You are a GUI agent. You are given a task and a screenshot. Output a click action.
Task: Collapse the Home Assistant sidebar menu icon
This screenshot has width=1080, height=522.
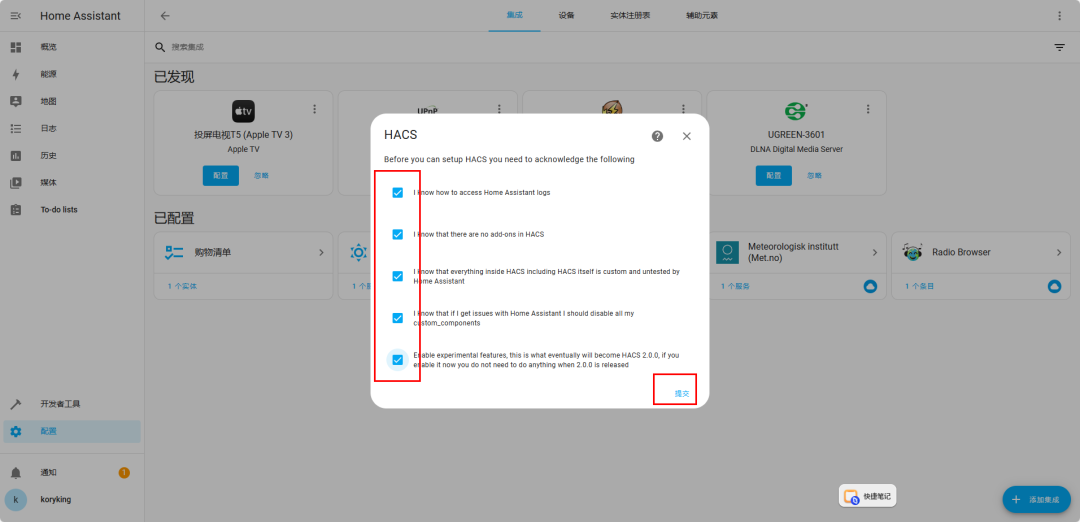pos(16,16)
